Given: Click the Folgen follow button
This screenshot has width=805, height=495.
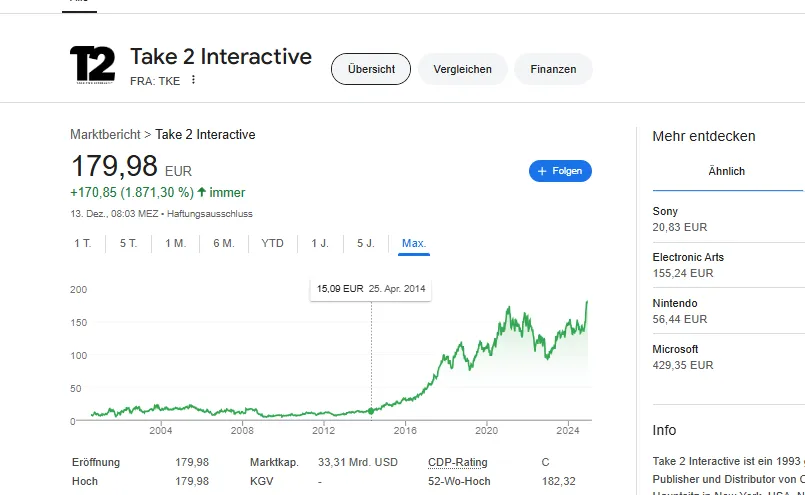Looking at the screenshot, I should (560, 171).
